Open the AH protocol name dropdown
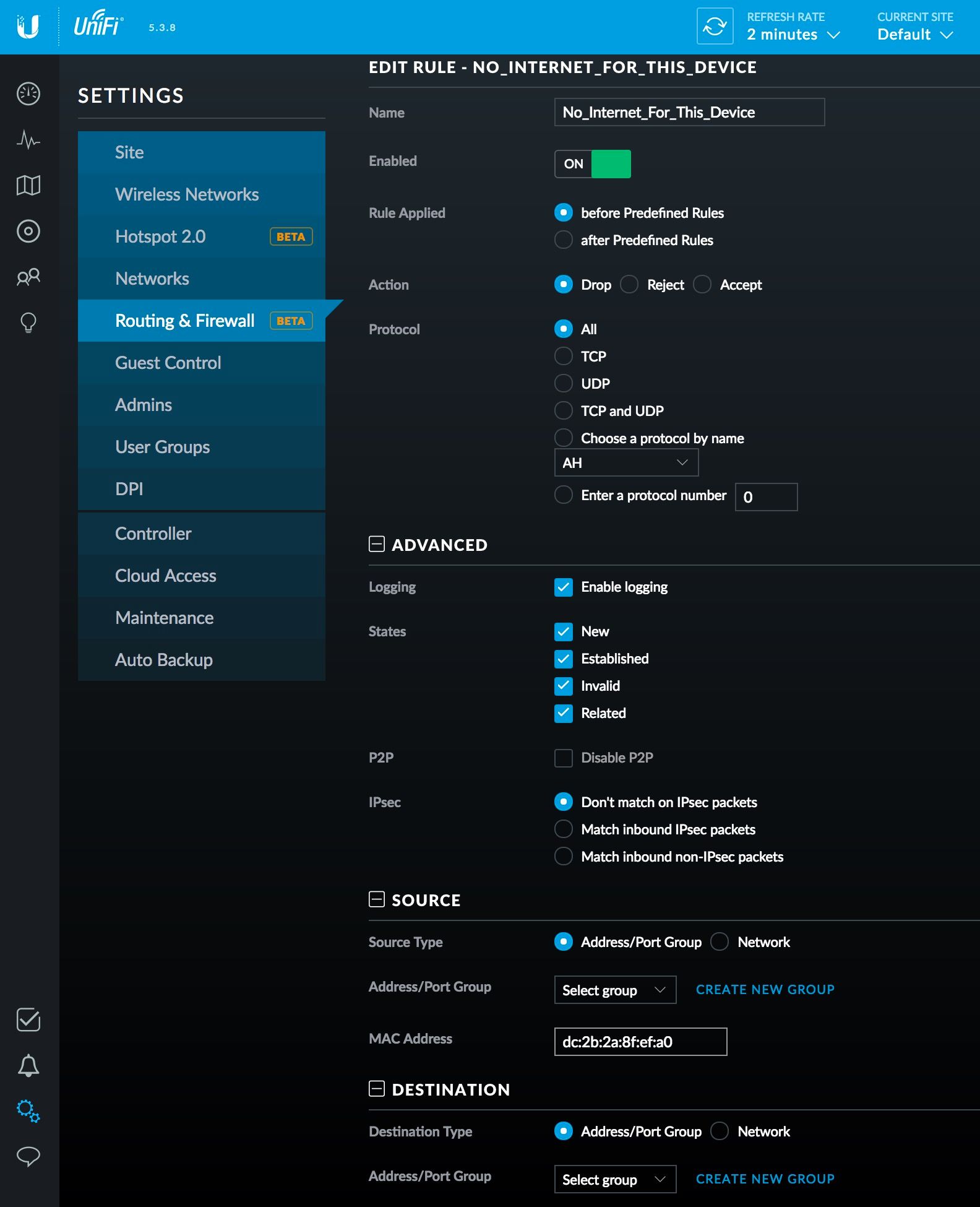The image size is (980, 1207). (x=626, y=463)
